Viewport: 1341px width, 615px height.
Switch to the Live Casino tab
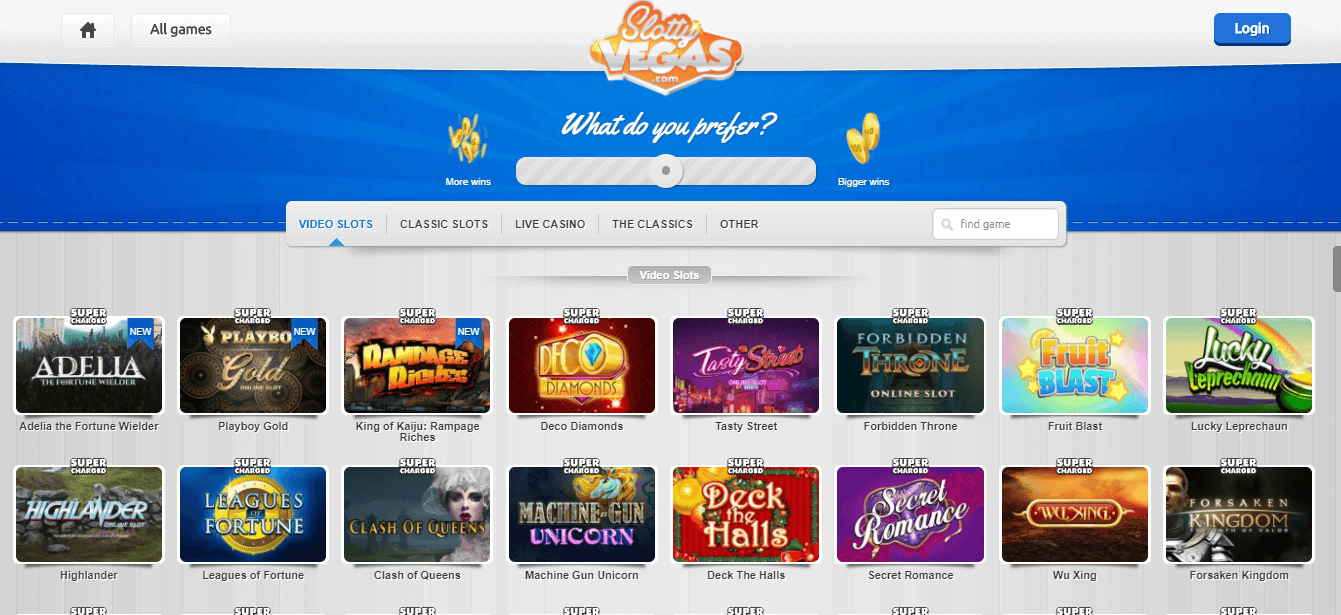tap(550, 224)
